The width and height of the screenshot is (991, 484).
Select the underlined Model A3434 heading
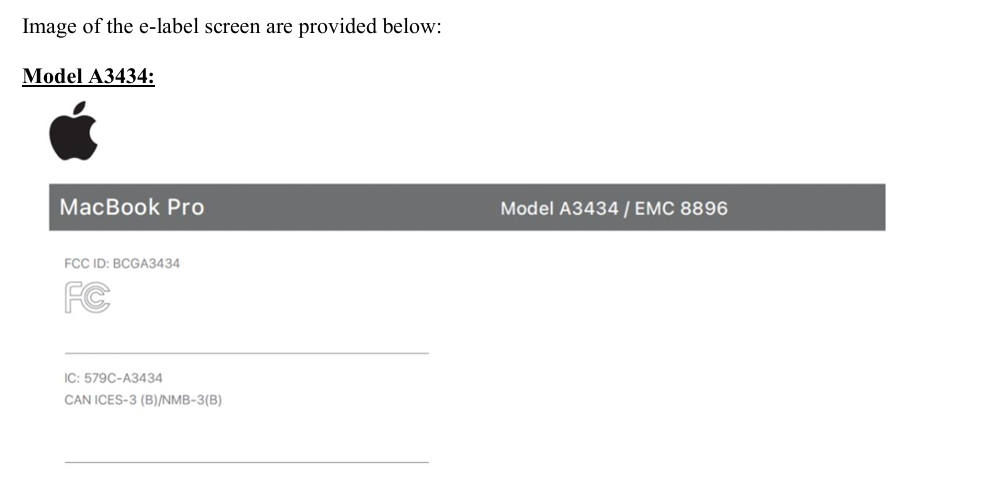click(88, 76)
